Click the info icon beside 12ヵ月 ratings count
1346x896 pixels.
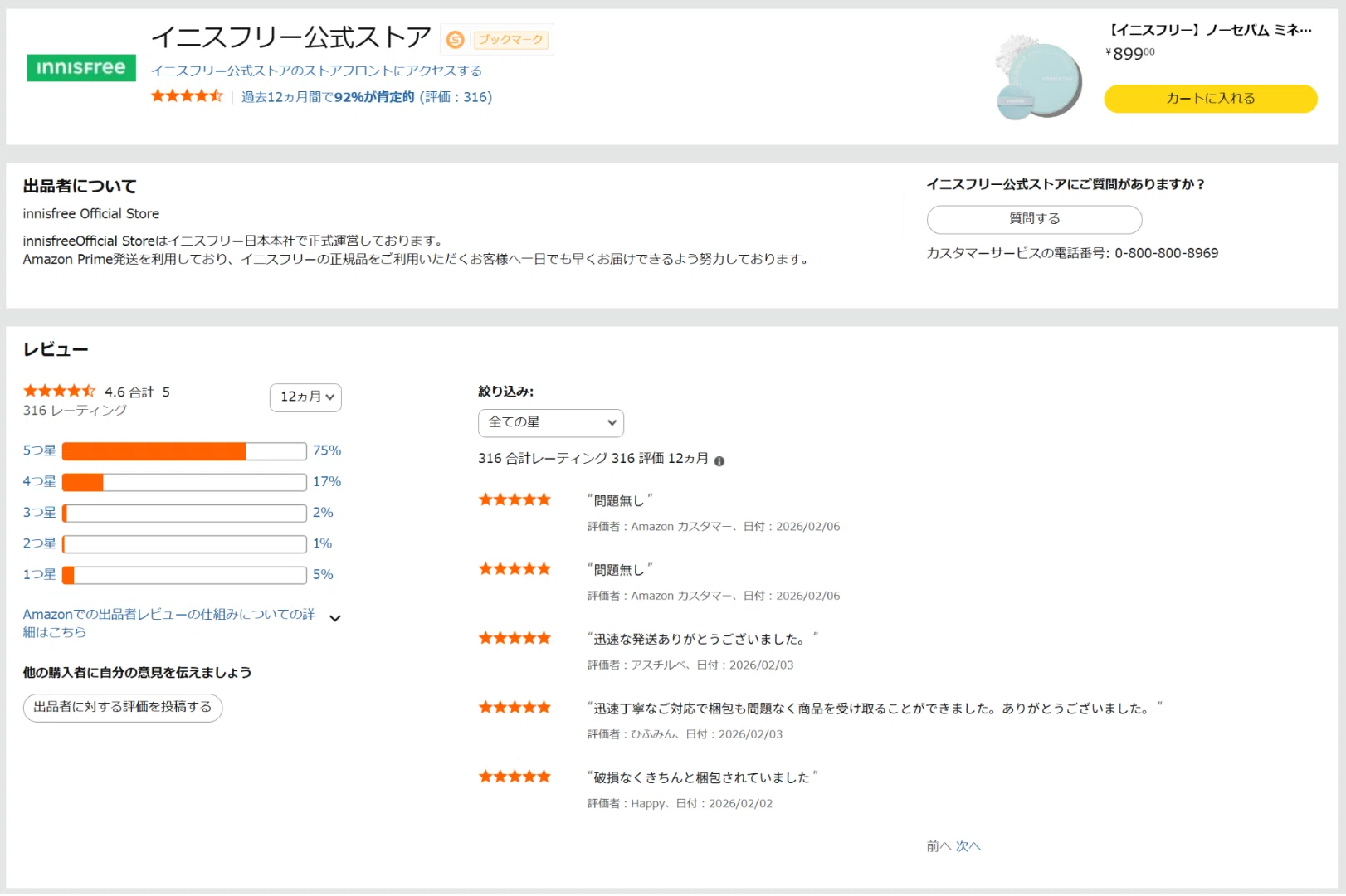tap(719, 461)
